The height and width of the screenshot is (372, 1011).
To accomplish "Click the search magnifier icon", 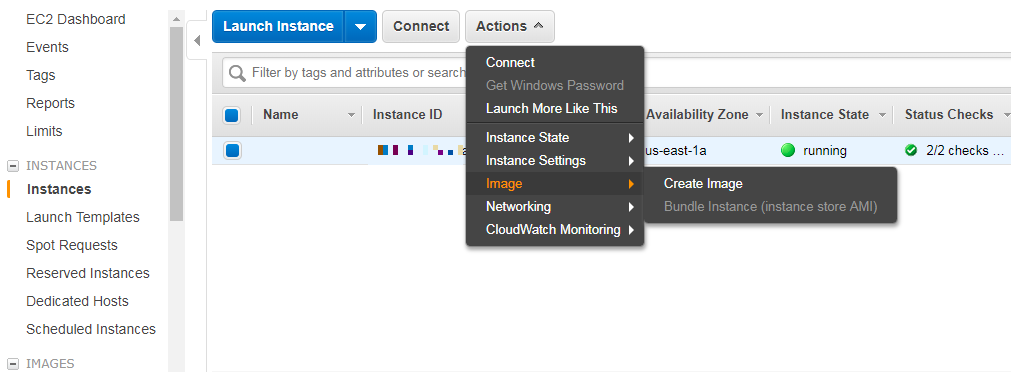I will click(x=237, y=73).
